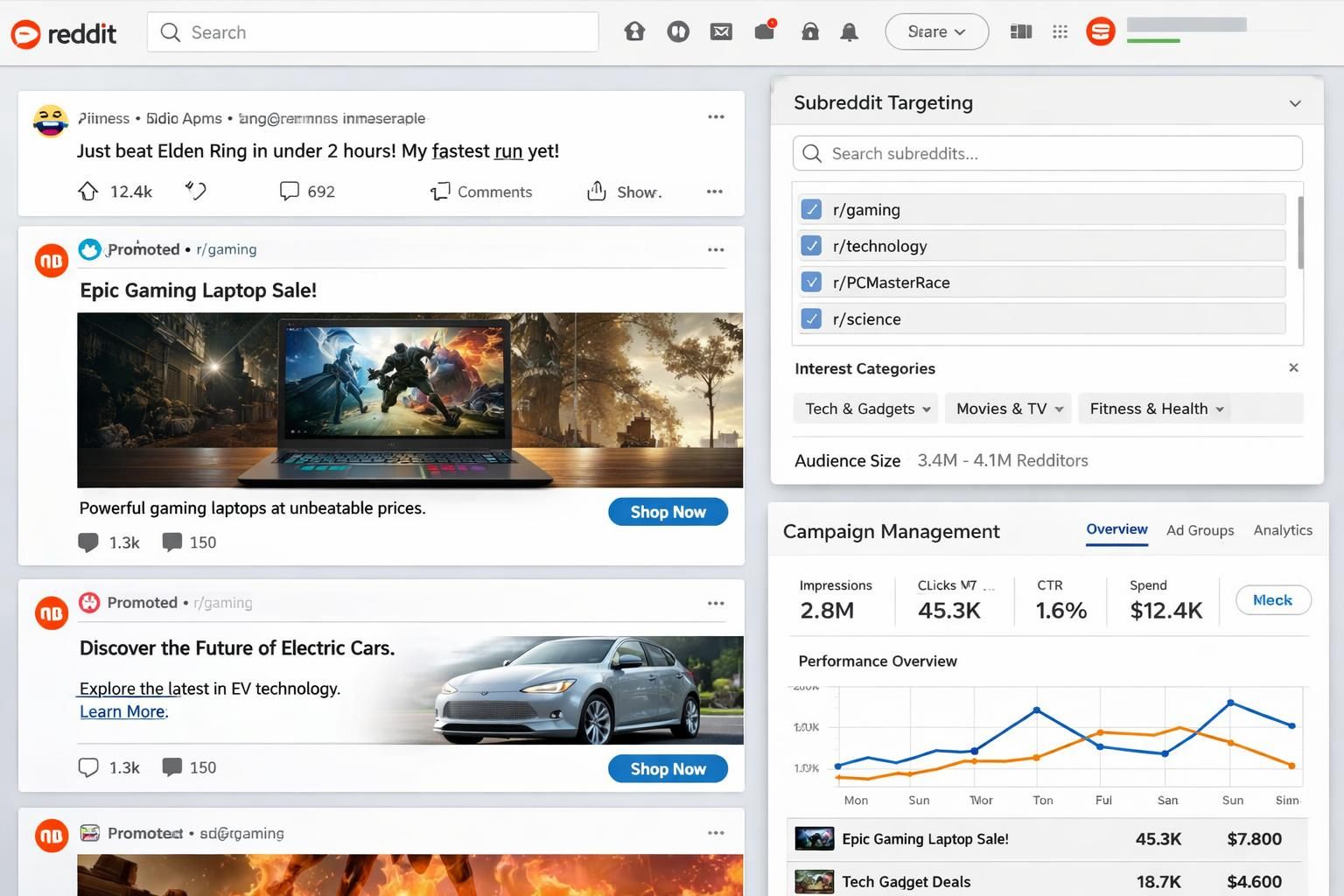
Task: Open the three-dot menu in Elden Ring action row
Action: 715,192
